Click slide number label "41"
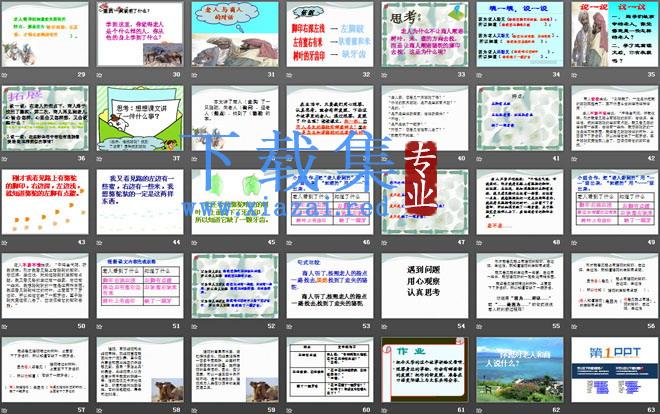The height and width of the screenshot is (414, 660). 556,159
